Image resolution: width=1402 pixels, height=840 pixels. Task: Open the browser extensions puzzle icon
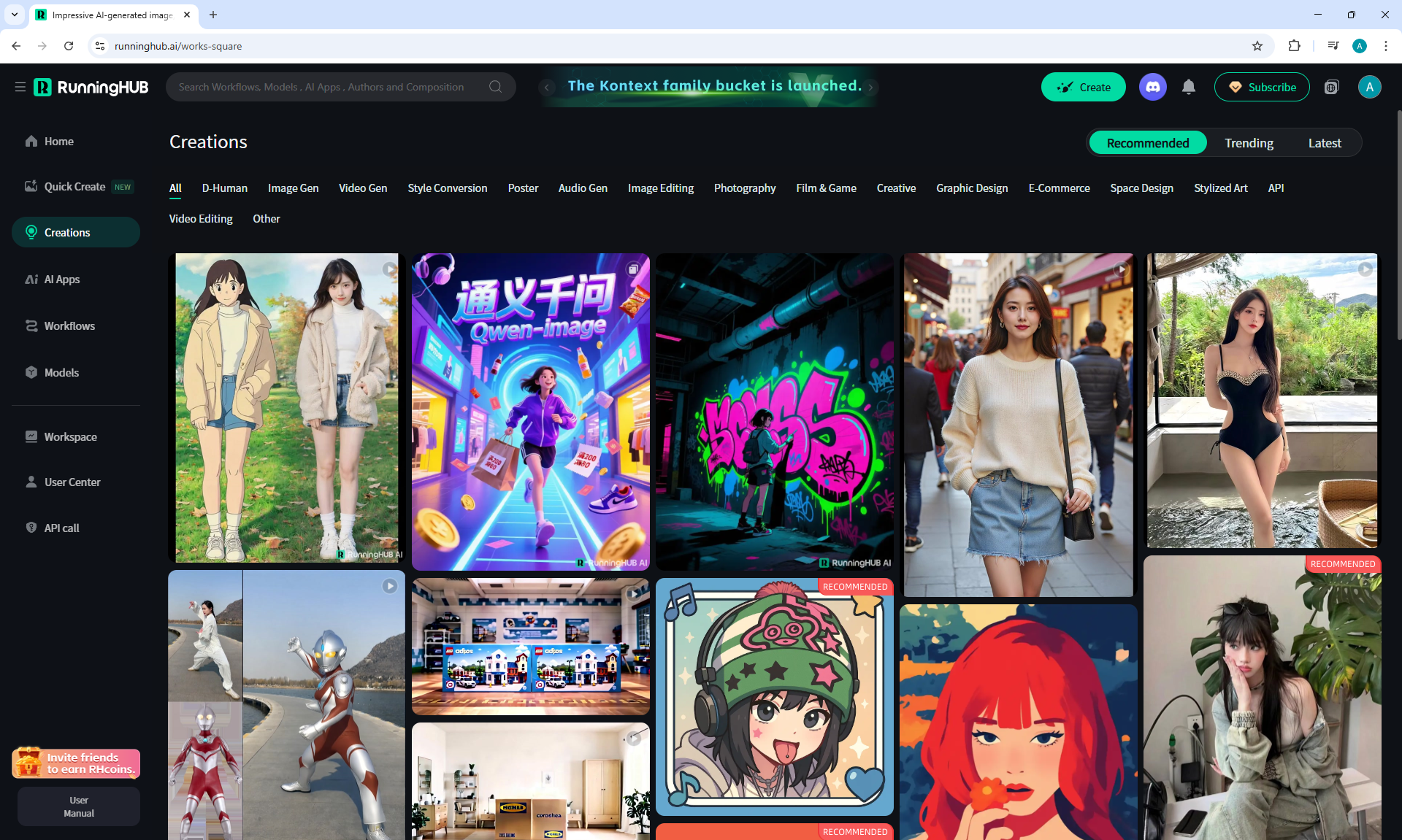point(1294,46)
